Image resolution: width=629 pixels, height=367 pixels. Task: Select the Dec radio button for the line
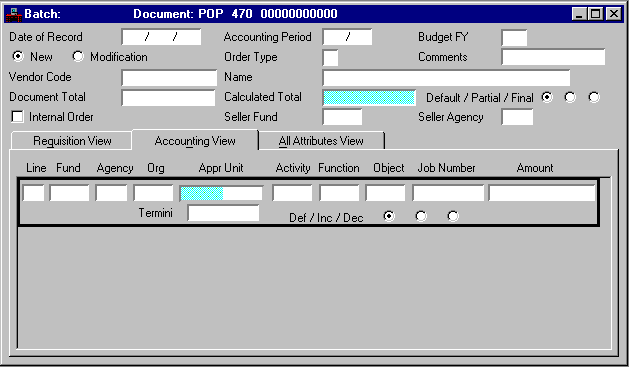point(453,216)
